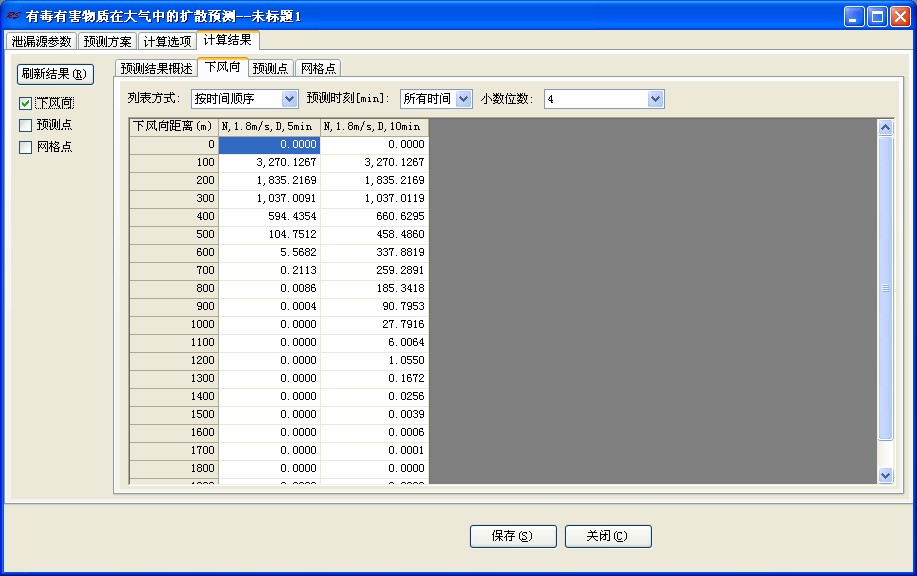Select cell 337.8819
Image resolution: width=917 pixels, height=576 pixels.
coord(374,253)
